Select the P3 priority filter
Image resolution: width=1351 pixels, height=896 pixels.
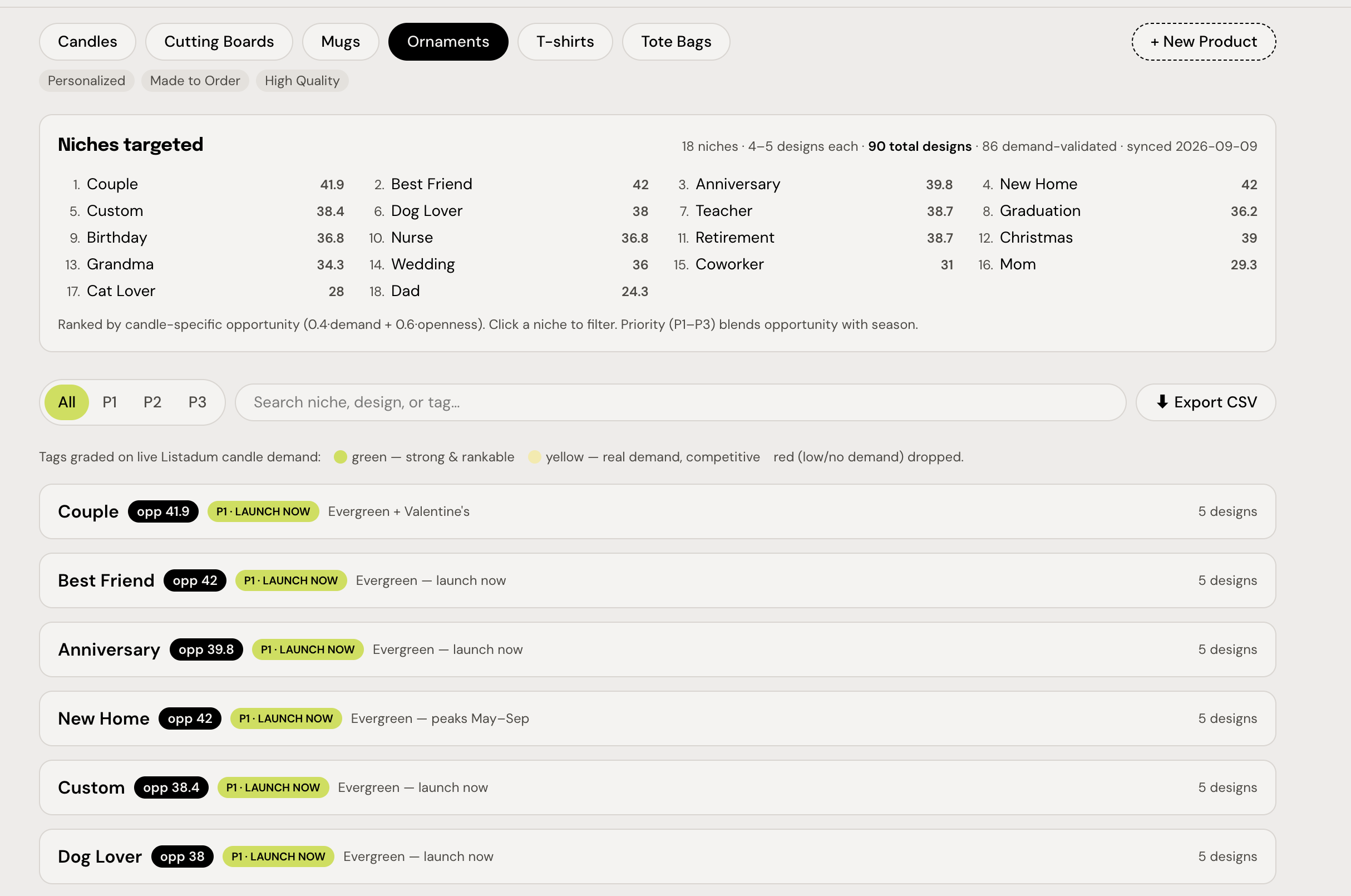(x=197, y=402)
